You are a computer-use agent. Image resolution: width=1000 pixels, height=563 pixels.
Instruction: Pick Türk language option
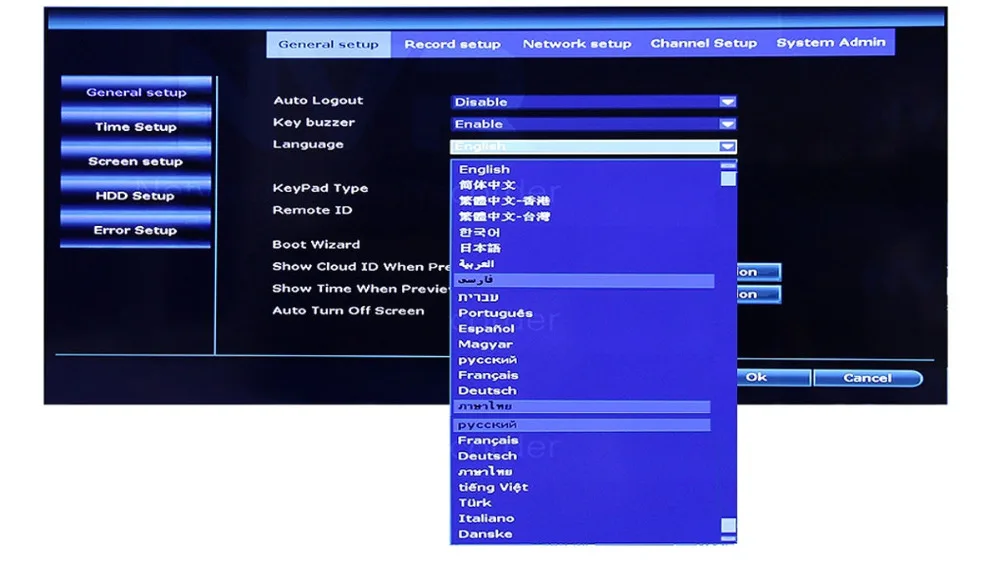(x=474, y=503)
